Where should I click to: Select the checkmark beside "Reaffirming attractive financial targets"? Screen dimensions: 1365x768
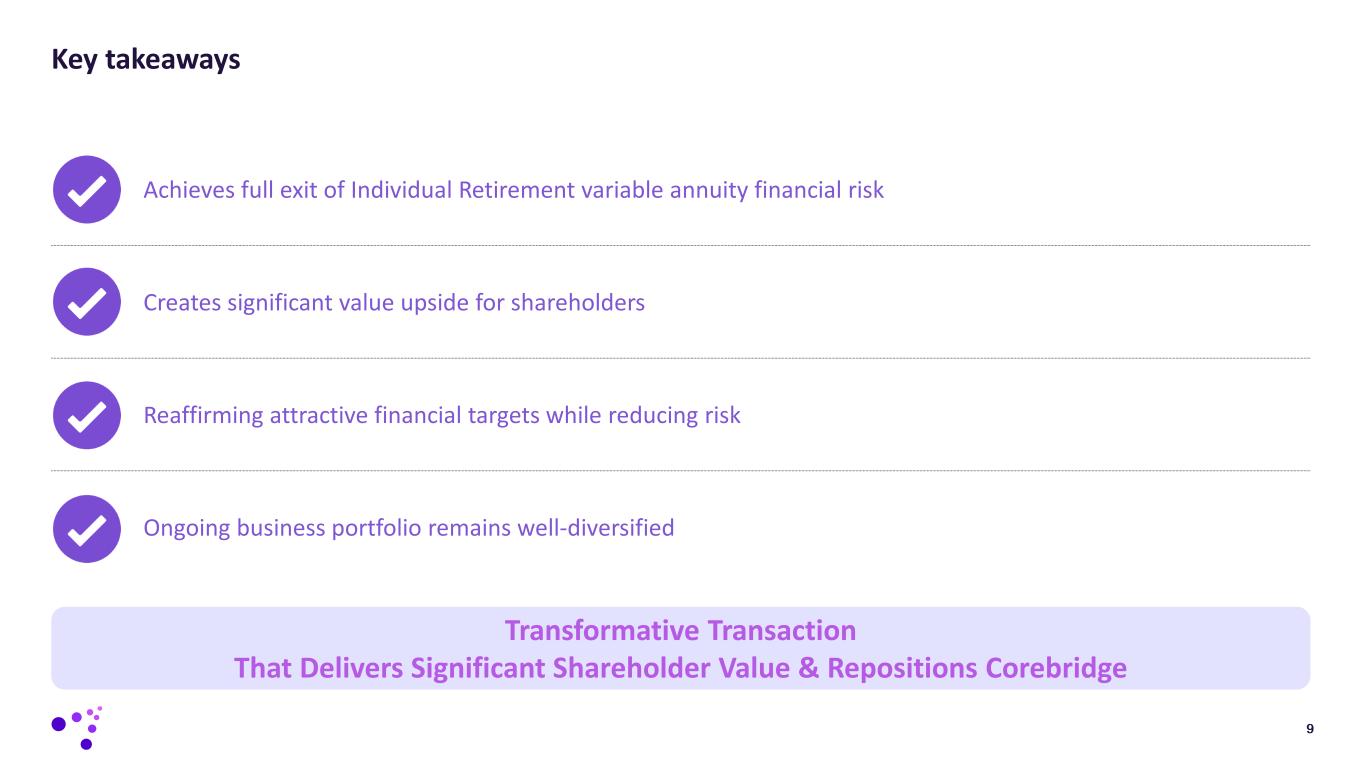click(x=87, y=415)
